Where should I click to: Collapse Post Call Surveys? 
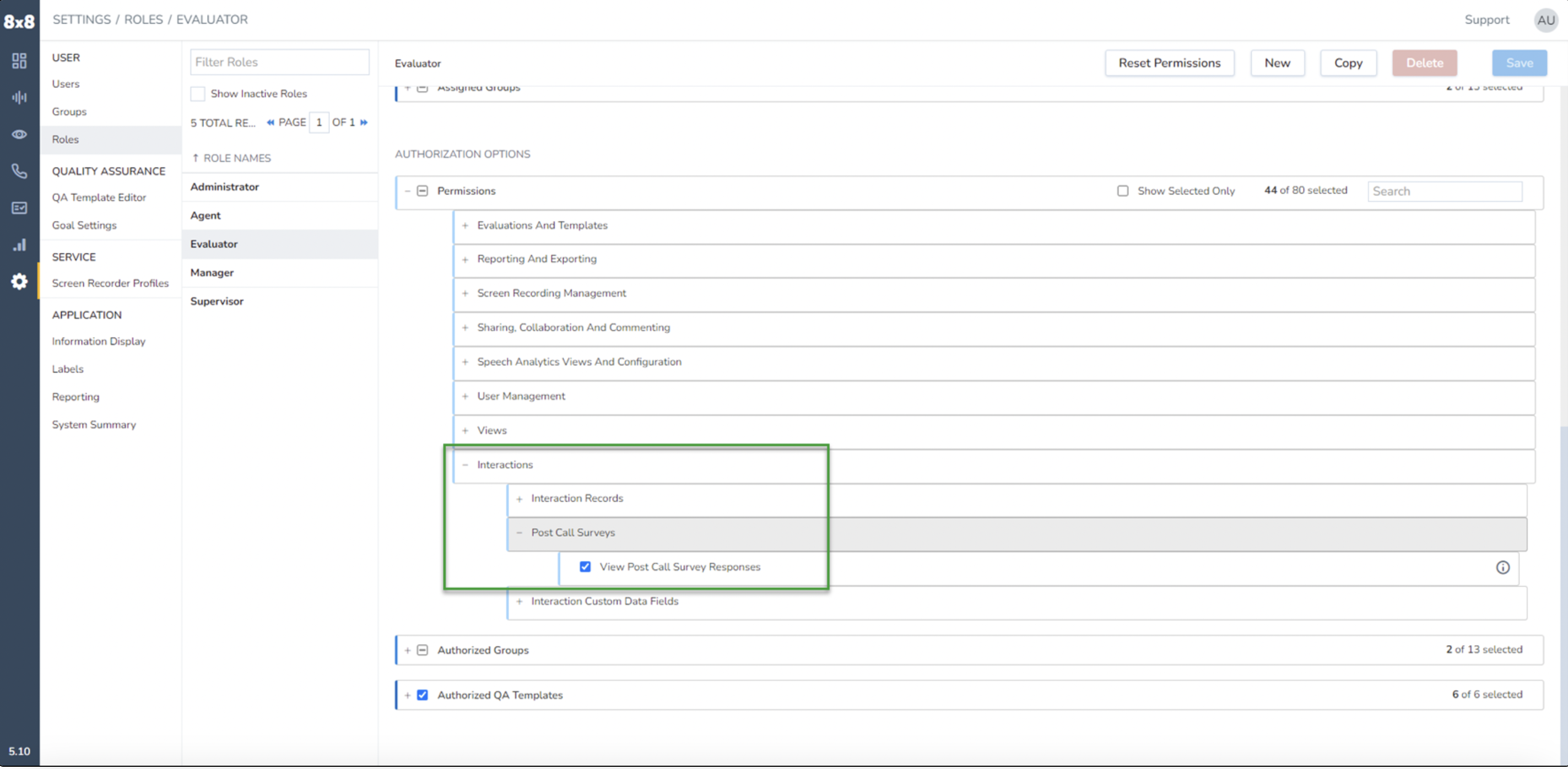pyautogui.click(x=519, y=533)
